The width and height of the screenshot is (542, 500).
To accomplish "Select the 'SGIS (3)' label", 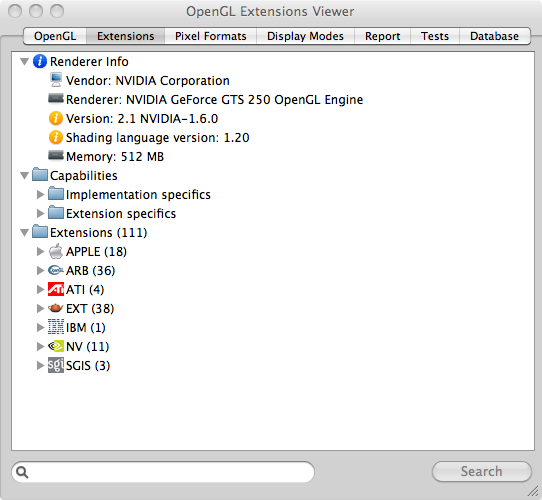I will [x=88, y=366].
